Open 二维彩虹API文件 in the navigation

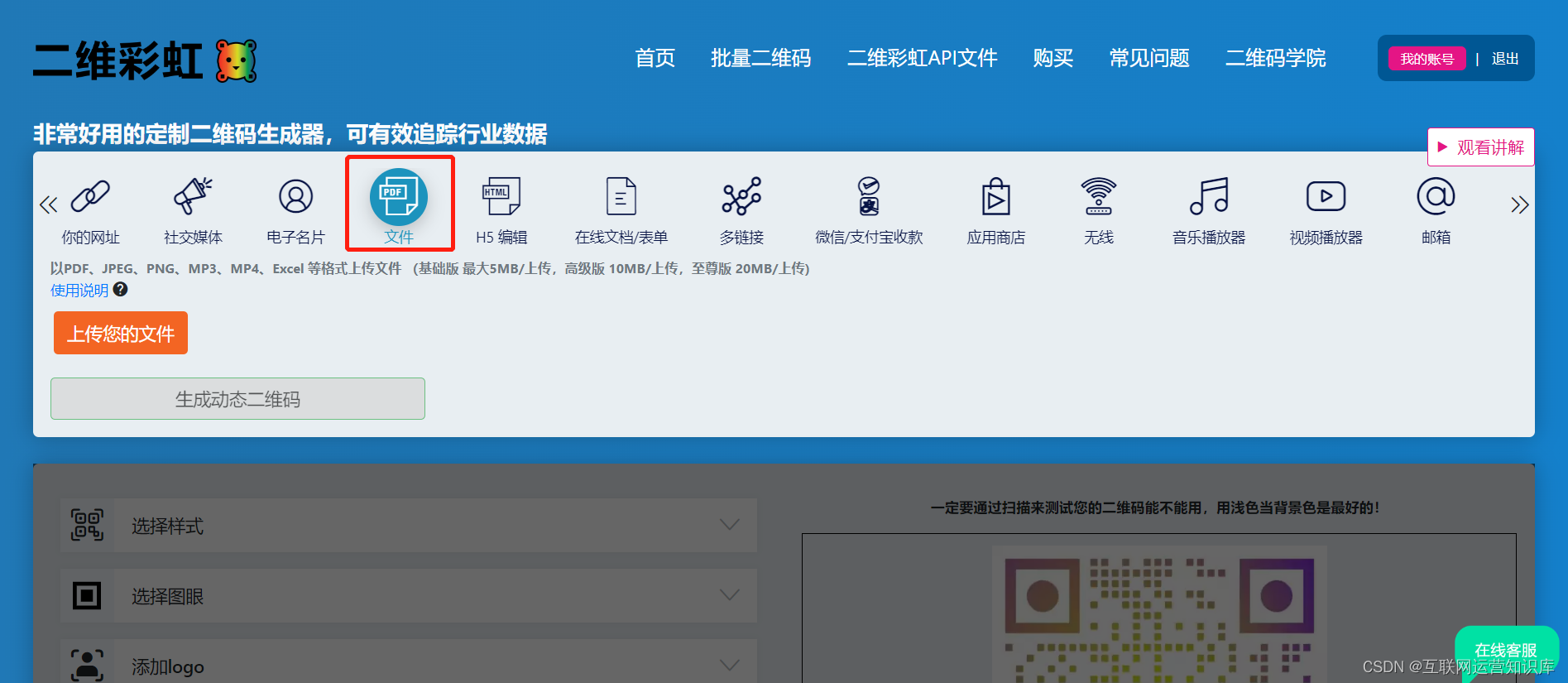(923, 58)
